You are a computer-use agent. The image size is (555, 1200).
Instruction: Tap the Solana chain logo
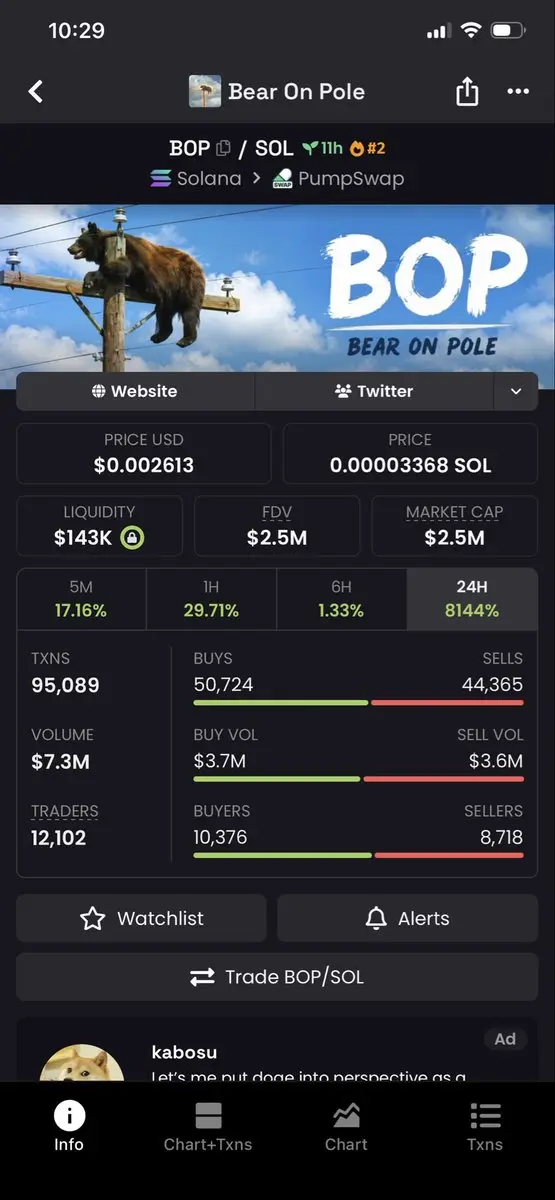click(x=161, y=179)
